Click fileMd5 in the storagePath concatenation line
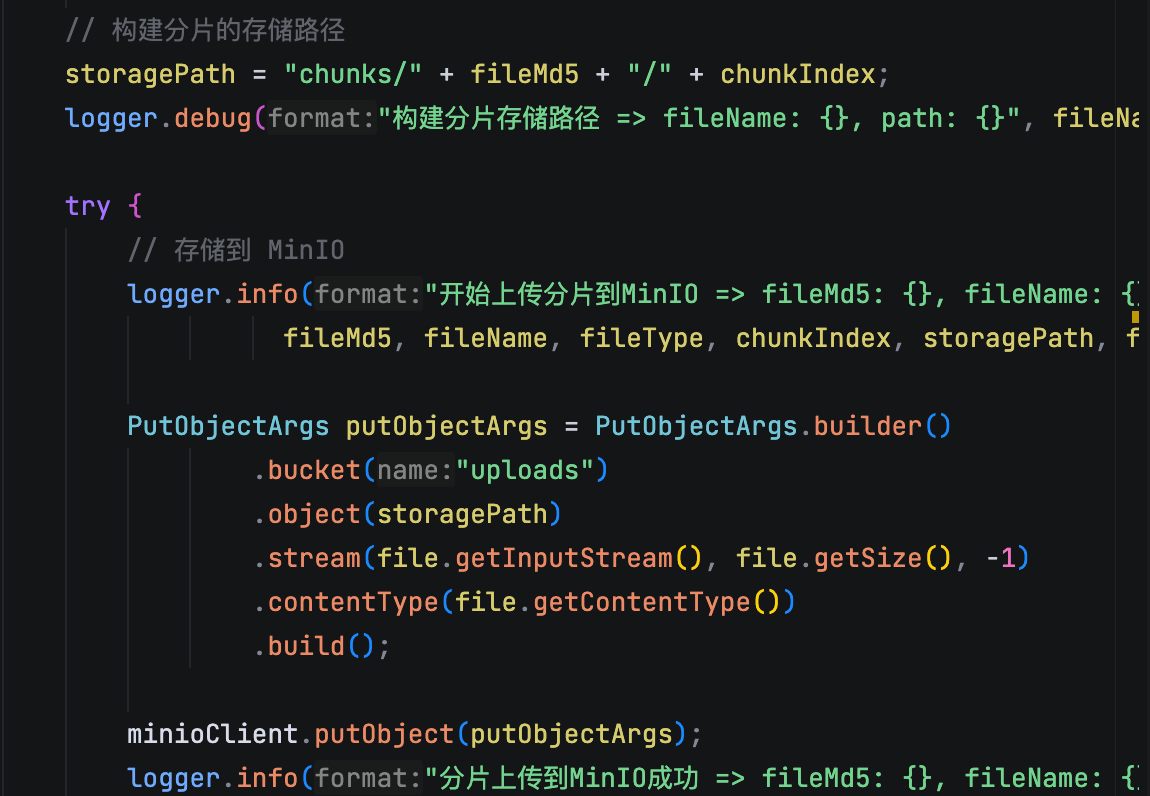This screenshot has width=1150, height=796. click(x=524, y=74)
